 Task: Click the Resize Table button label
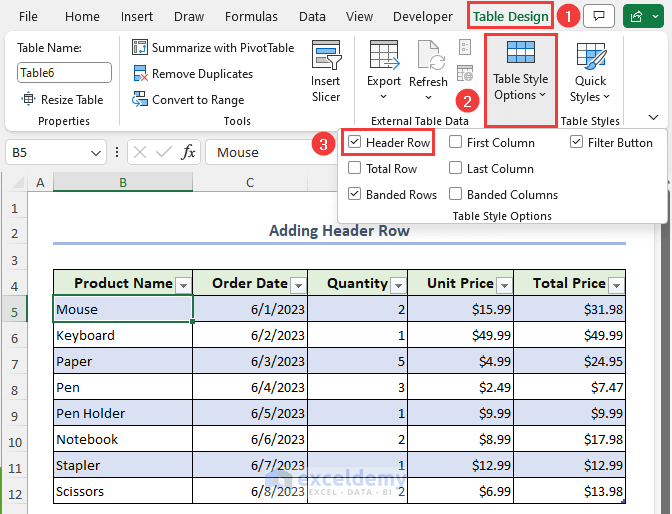[72, 99]
